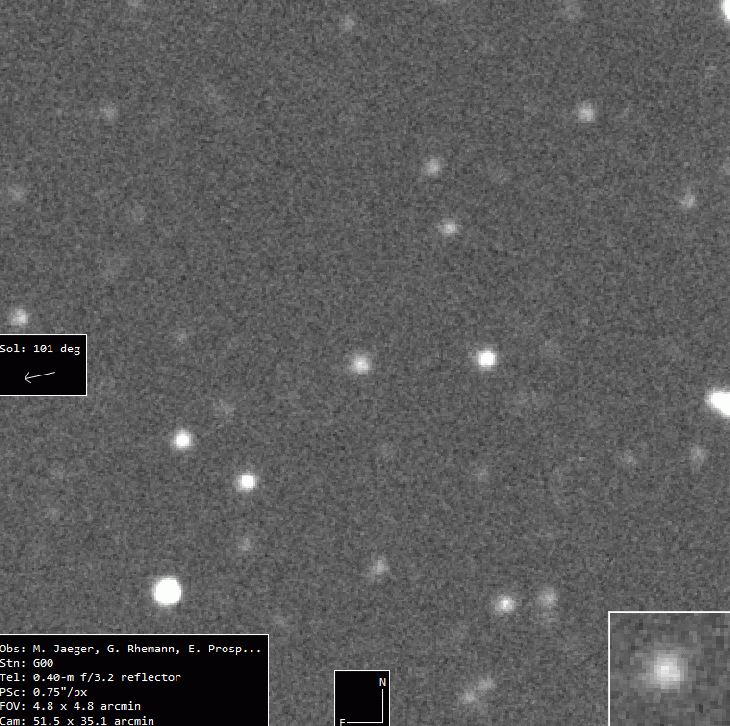Click the E label on the compass
Image resolution: width=730 pixels, height=726 pixels.
tap(342, 721)
